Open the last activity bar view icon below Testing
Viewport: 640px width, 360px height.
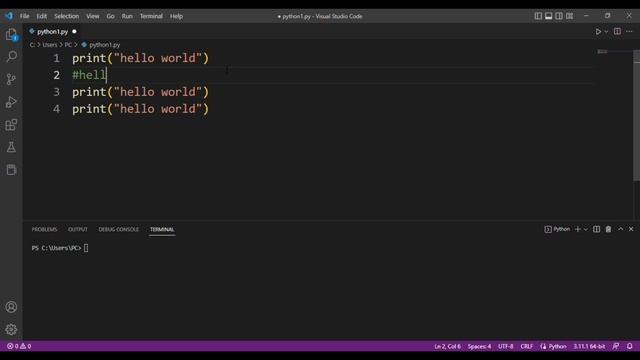coord(11,170)
